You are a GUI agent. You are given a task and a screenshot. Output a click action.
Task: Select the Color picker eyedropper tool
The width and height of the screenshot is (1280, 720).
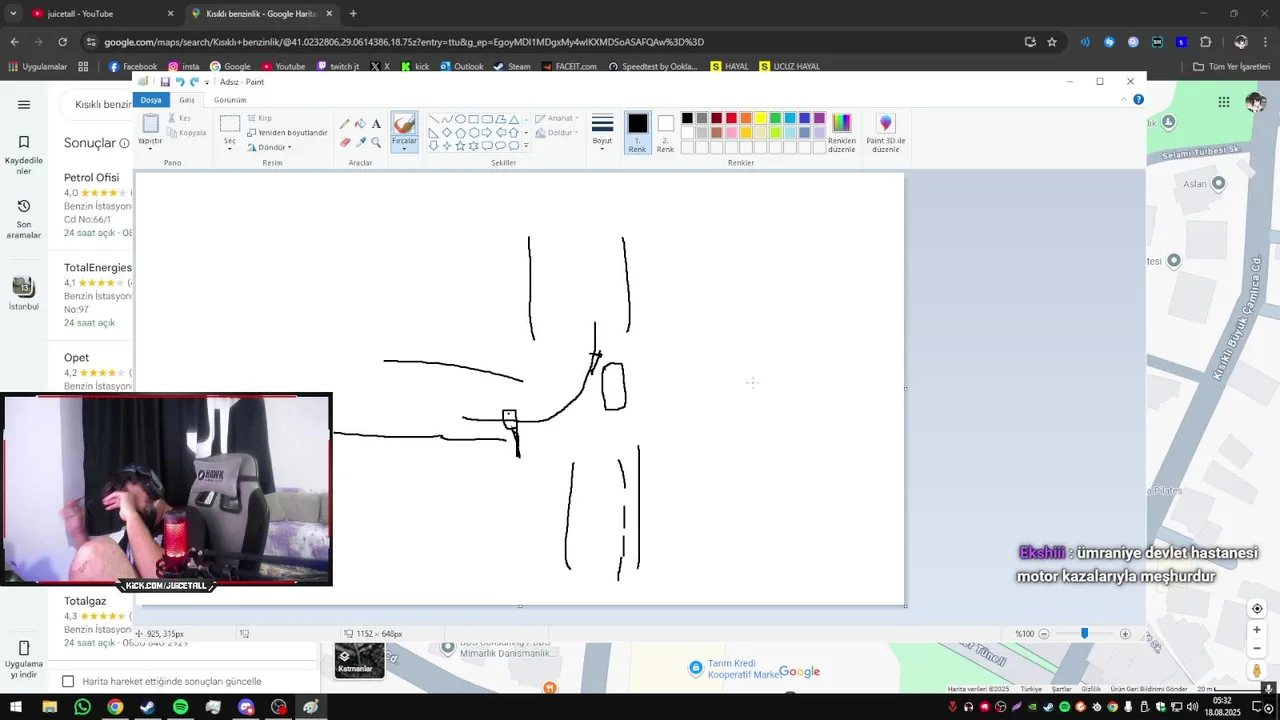pos(360,142)
